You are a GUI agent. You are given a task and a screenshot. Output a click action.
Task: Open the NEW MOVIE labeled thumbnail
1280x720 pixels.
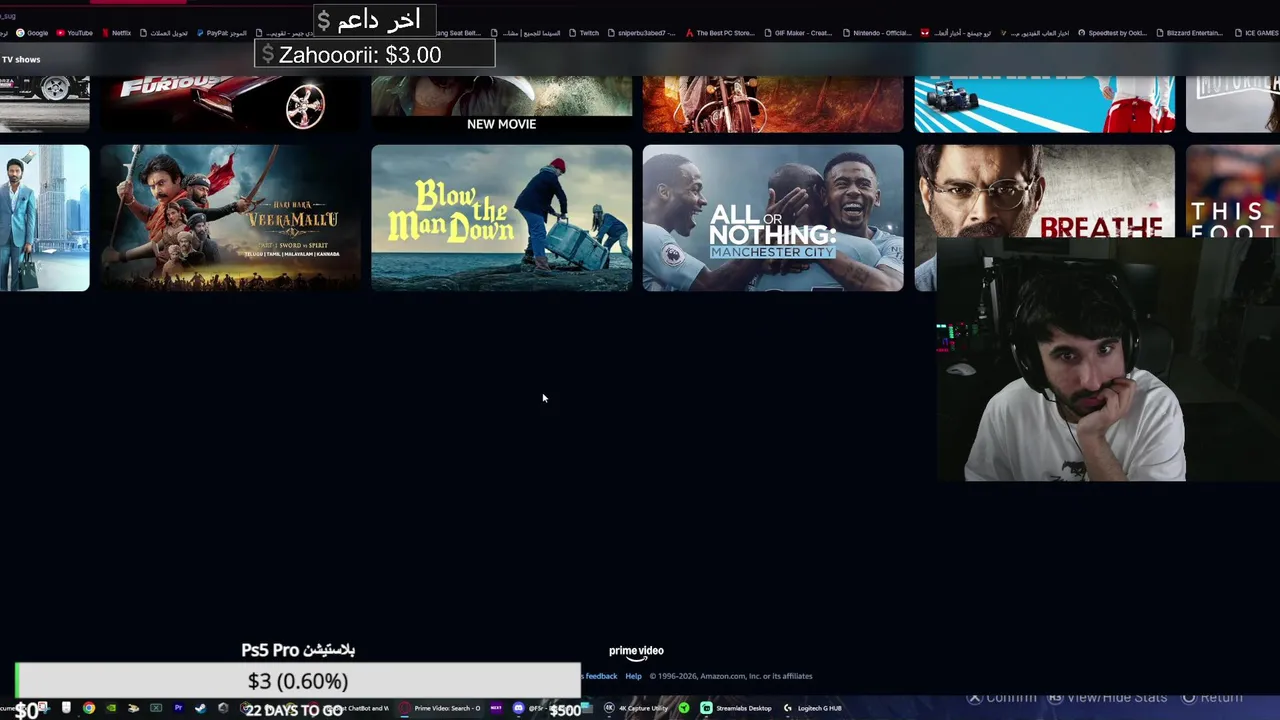click(x=501, y=104)
